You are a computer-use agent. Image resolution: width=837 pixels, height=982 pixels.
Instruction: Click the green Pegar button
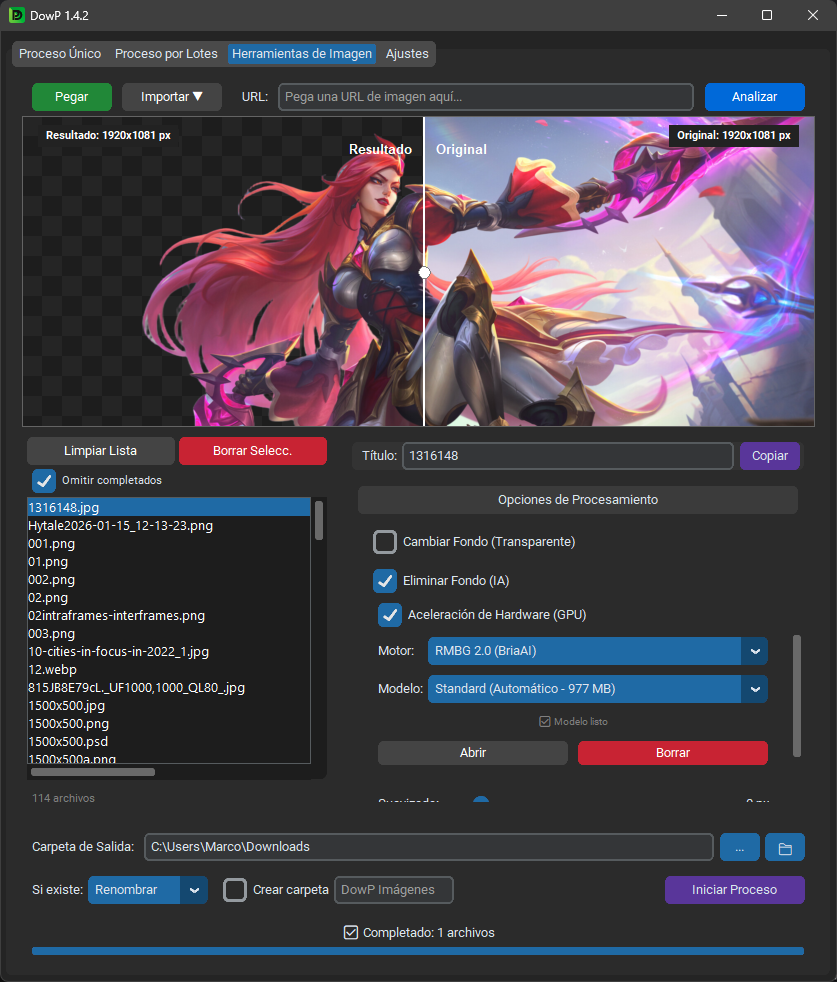[x=72, y=97]
